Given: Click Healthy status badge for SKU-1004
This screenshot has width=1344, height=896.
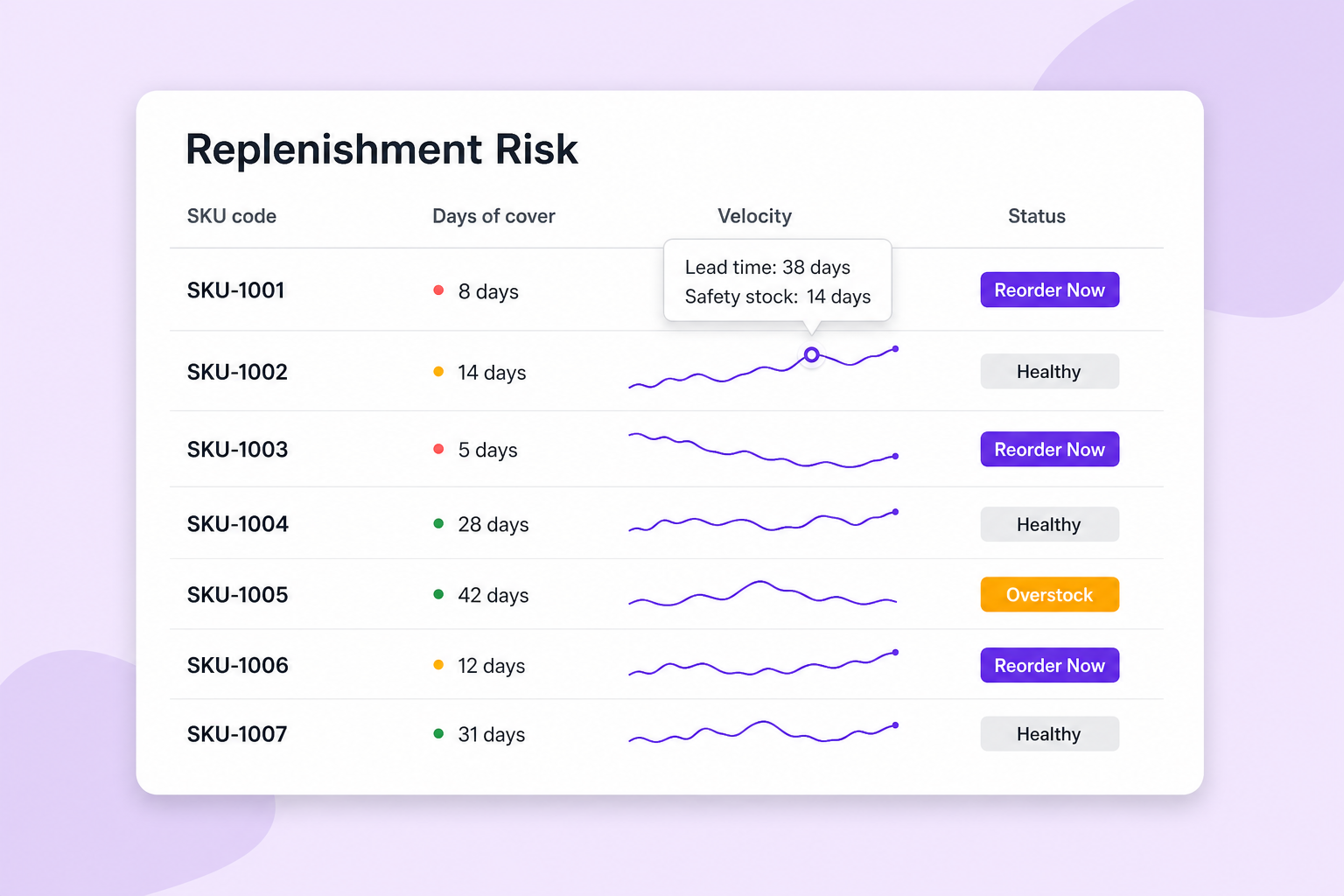Looking at the screenshot, I should pyautogui.click(x=1049, y=524).
